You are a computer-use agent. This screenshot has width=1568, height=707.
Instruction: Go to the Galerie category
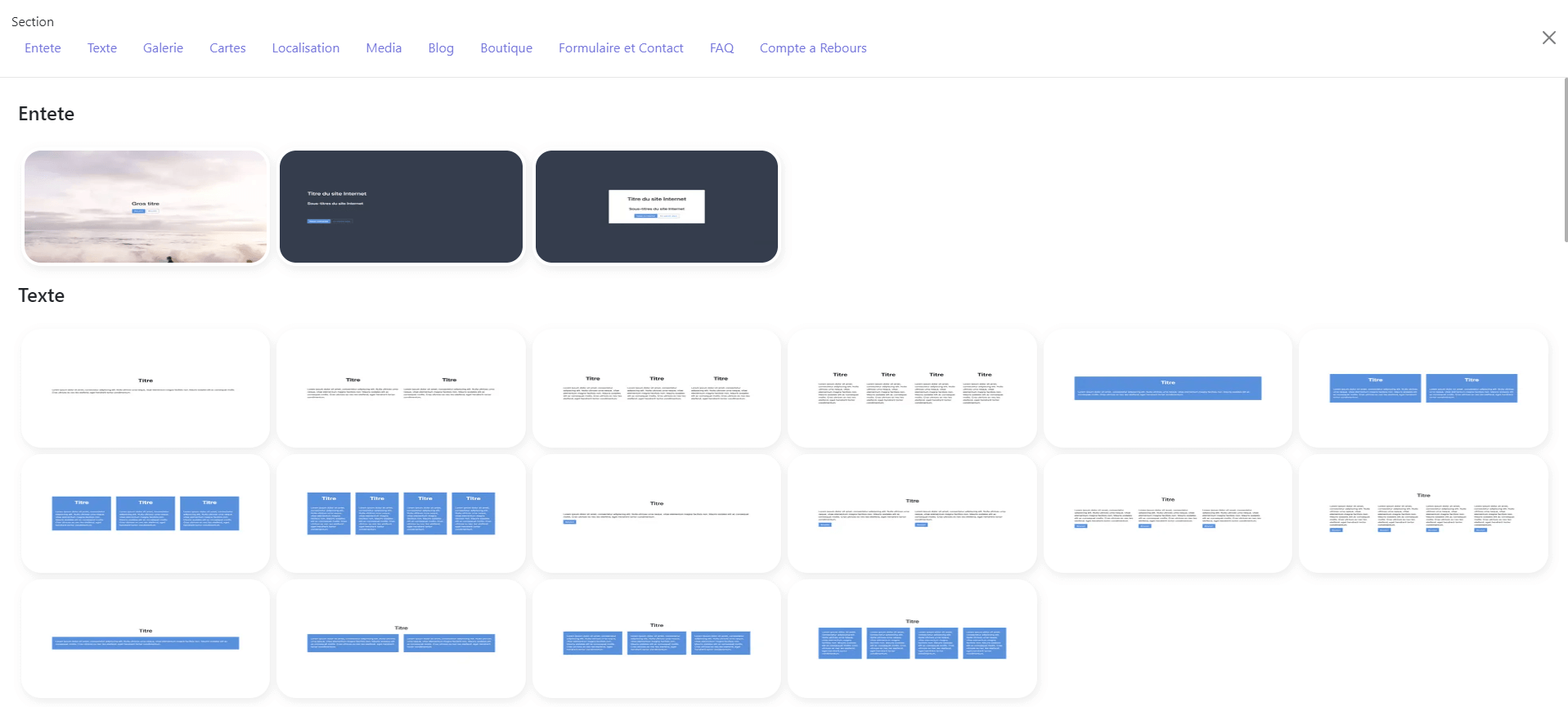coord(163,48)
